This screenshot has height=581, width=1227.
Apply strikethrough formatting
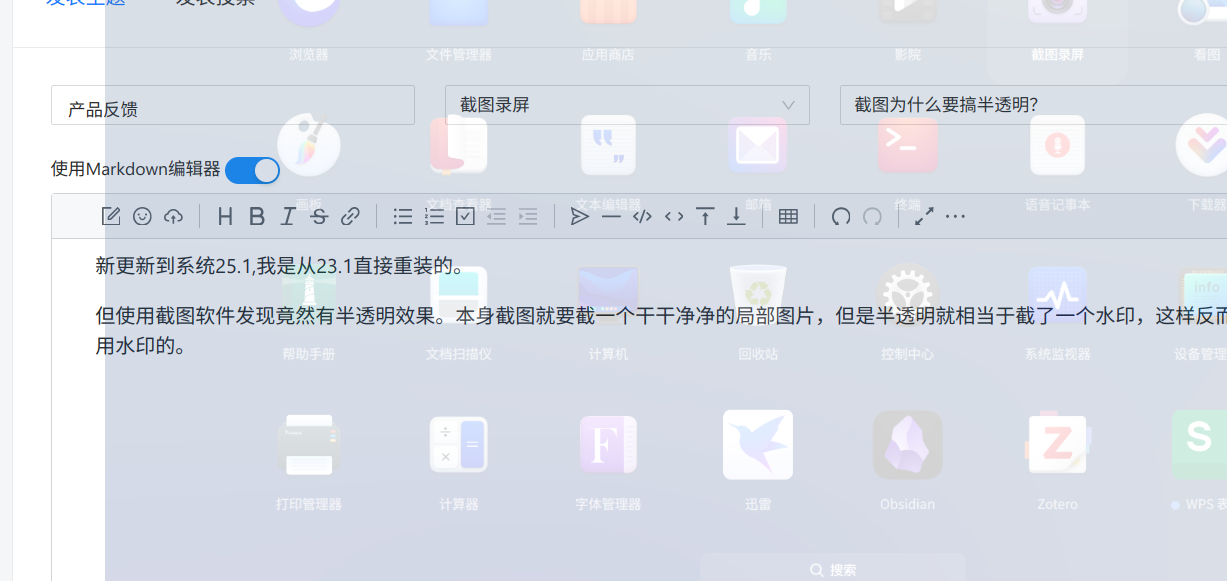point(319,216)
